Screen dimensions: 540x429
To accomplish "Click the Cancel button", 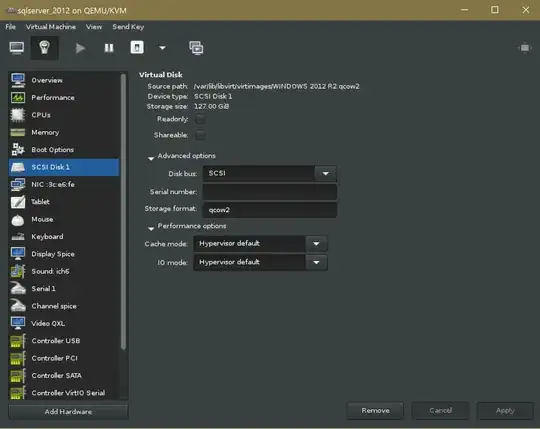I will (x=440, y=410).
